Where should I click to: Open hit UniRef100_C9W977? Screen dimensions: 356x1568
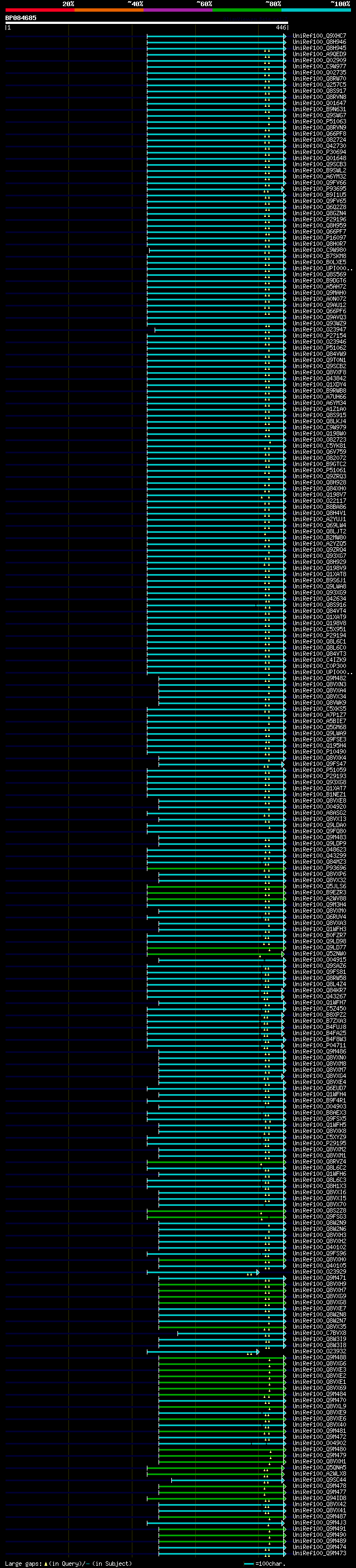coord(319,66)
